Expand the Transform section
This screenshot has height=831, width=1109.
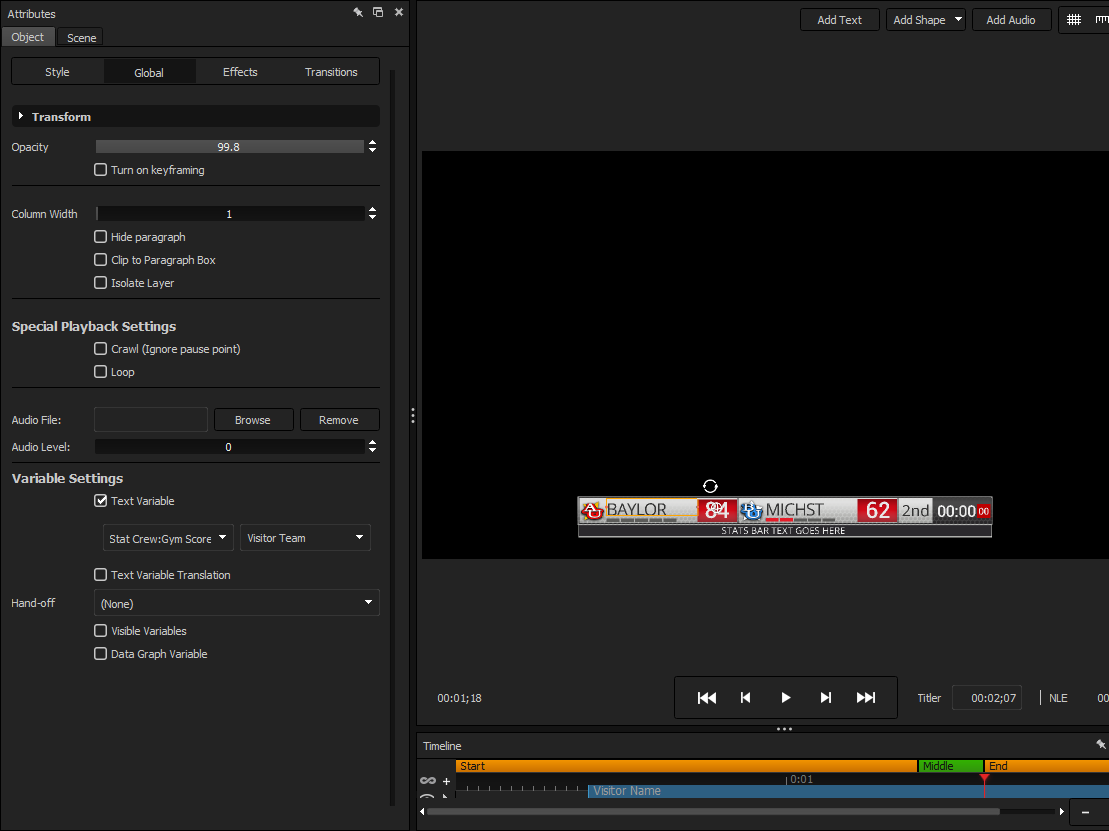click(22, 117)
